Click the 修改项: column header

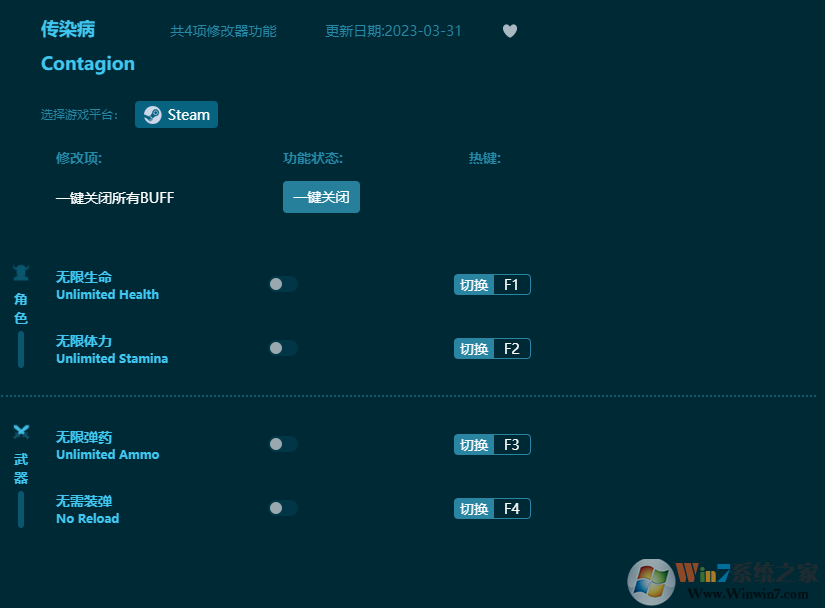pos(79,158)
